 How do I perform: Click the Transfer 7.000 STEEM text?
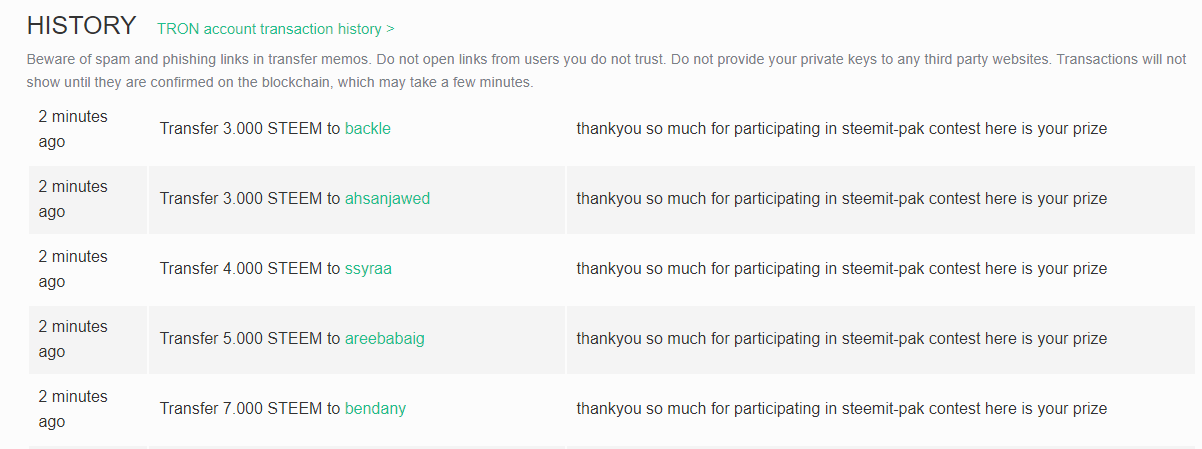pyautogui.click(x=240, y=409)
